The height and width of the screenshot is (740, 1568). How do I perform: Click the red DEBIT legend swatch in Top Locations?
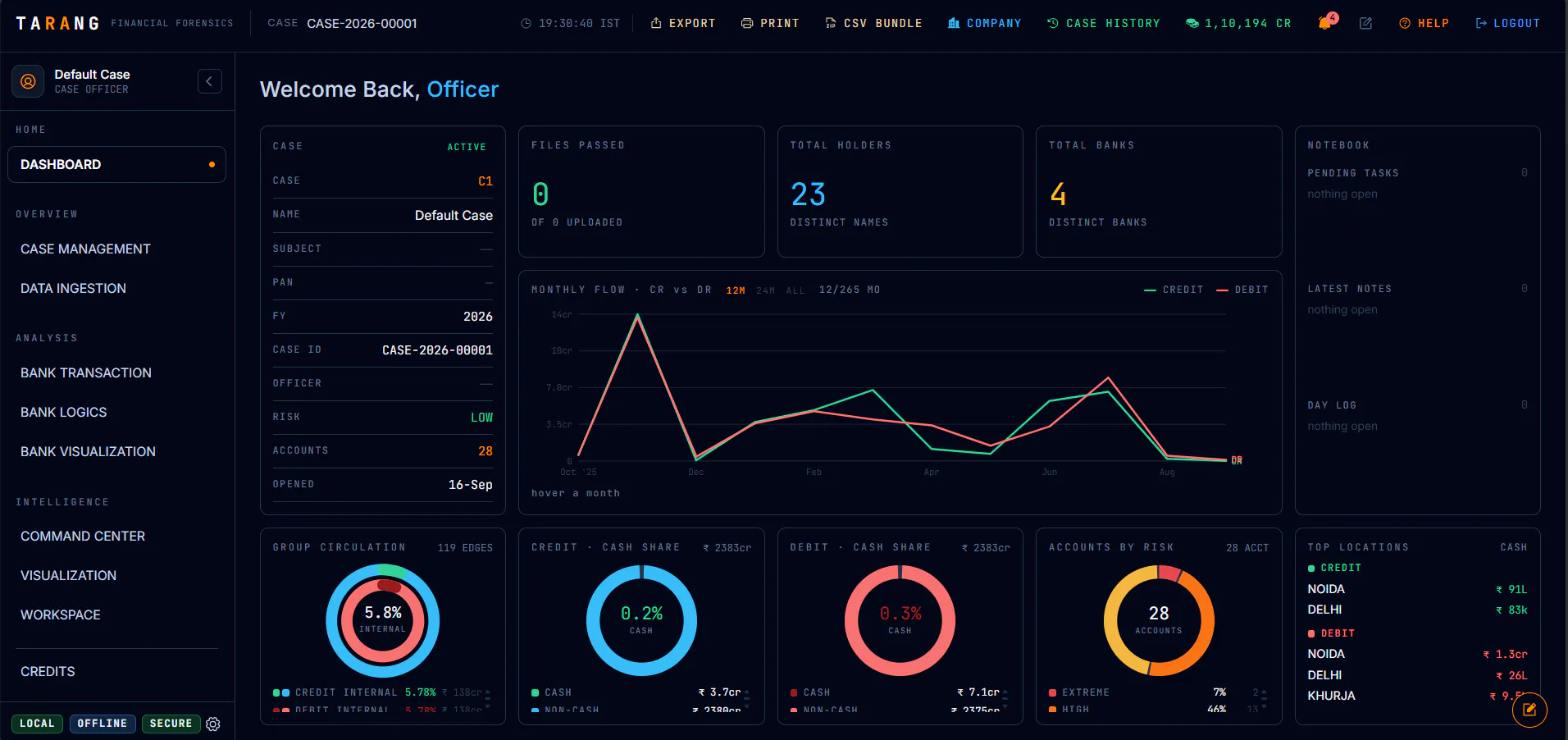coord(1311,634)
